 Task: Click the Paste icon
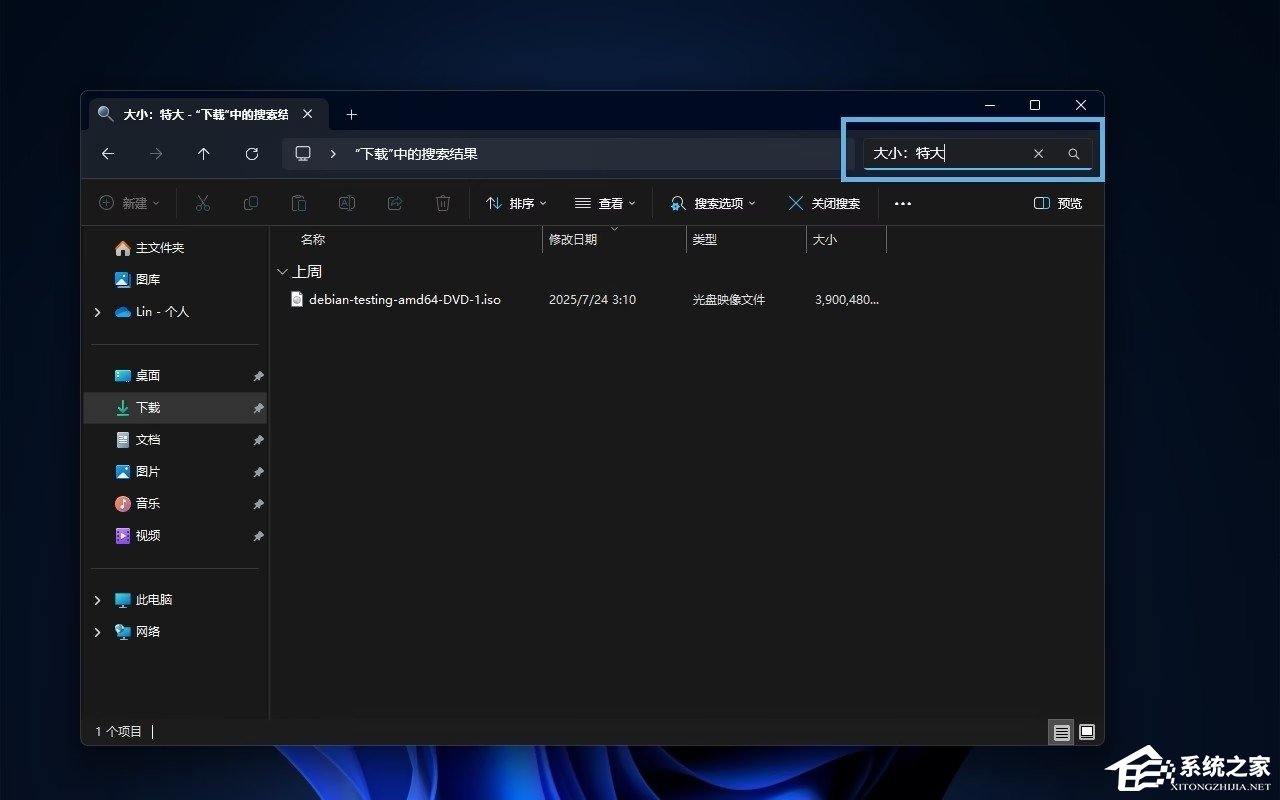299,203
